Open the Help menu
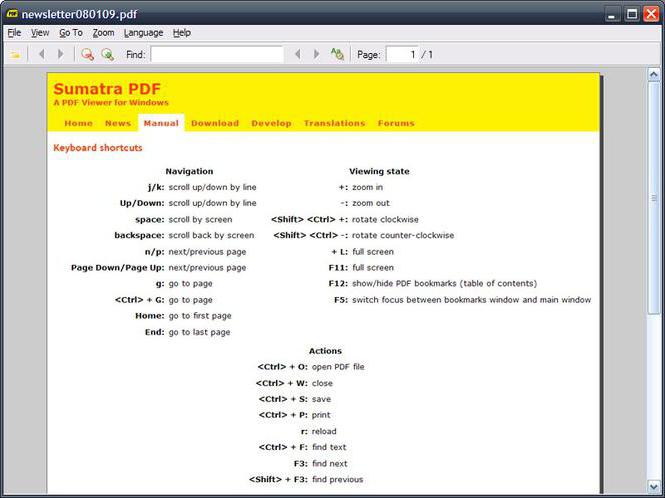Viewport: 665px width, 498px height. (182, 33)
